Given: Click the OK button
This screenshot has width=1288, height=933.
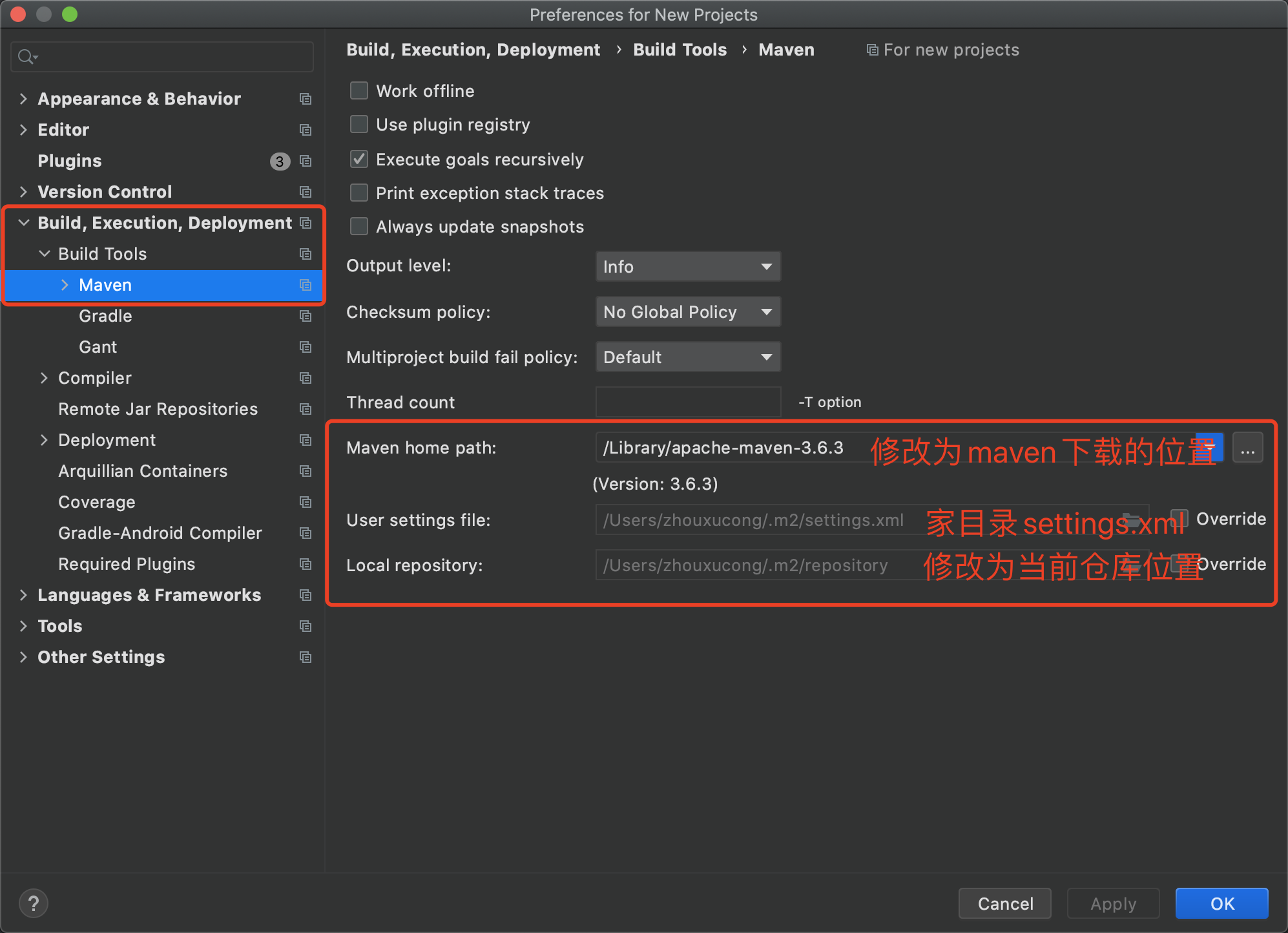Looking at the screenshot, I should coord(1222,903).
